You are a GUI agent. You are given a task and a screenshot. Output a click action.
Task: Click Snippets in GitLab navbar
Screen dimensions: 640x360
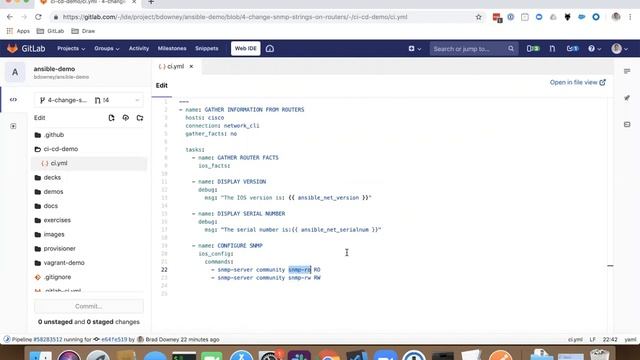(207, 49)
